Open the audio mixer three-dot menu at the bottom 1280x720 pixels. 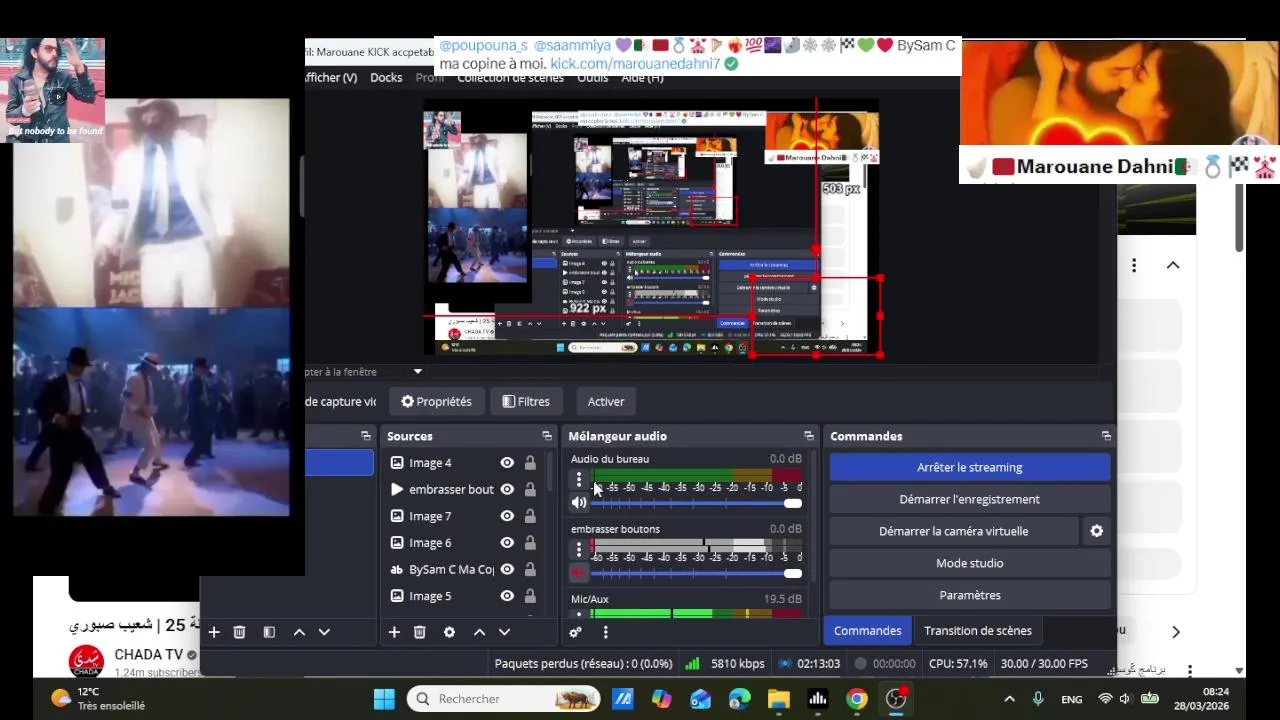click(605, 632)
